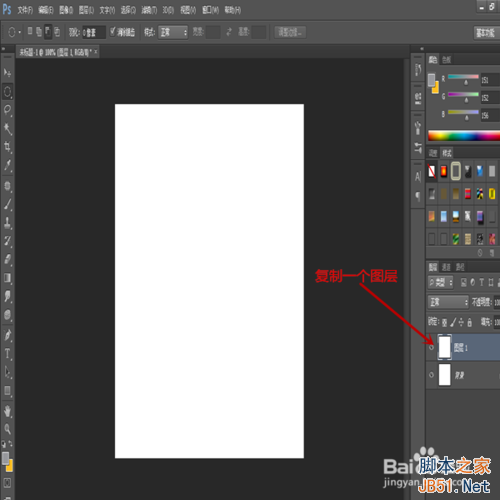
Task: Close the document tab with its x
Action: pyautogui.click(x=96, y=51)
